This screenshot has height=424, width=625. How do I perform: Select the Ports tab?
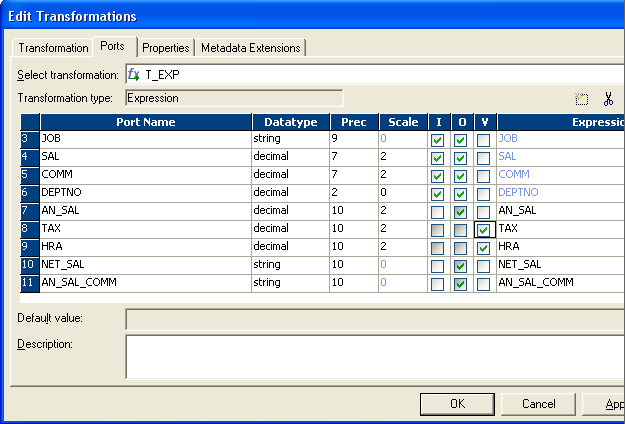tap(113, 46)
